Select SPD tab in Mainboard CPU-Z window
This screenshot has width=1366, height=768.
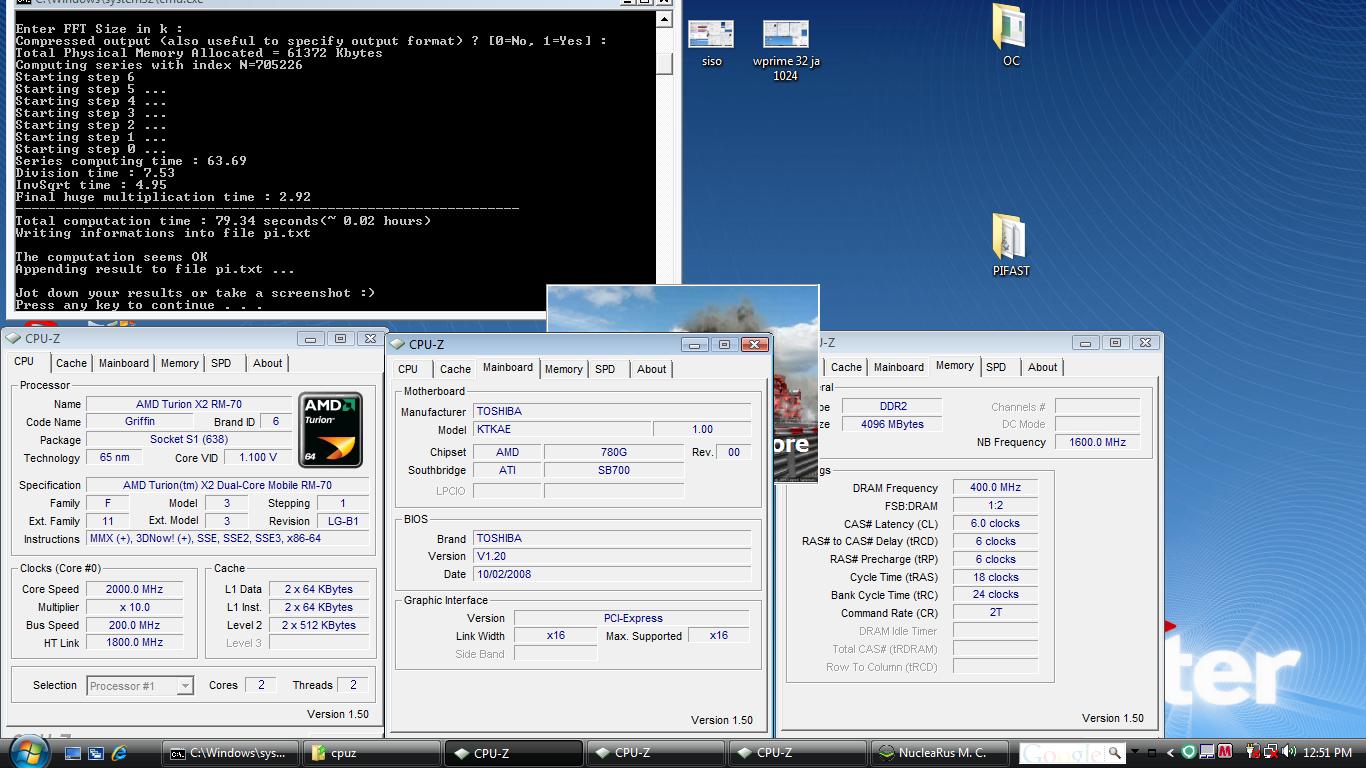(605, 369)
